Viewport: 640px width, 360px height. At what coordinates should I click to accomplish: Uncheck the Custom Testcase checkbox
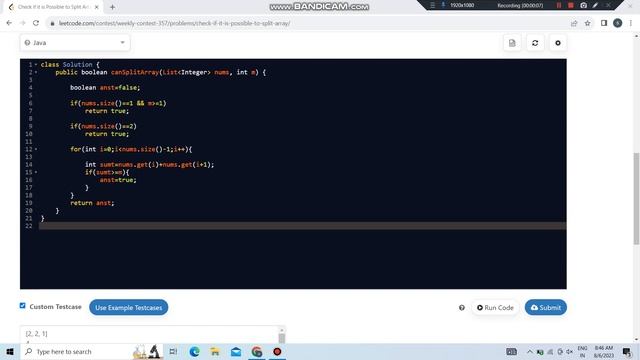22,306
